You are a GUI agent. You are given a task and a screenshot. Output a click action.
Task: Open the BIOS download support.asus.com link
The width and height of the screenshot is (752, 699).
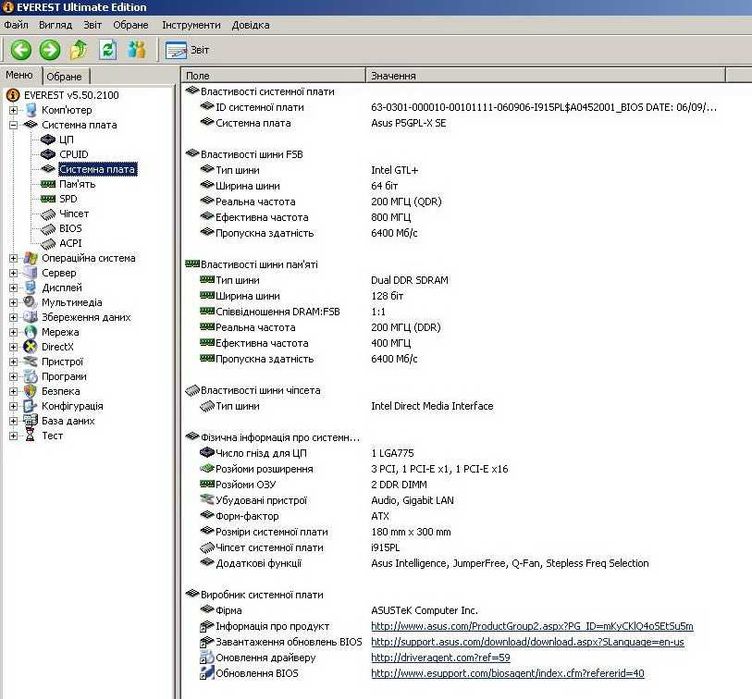click(528, 642)
